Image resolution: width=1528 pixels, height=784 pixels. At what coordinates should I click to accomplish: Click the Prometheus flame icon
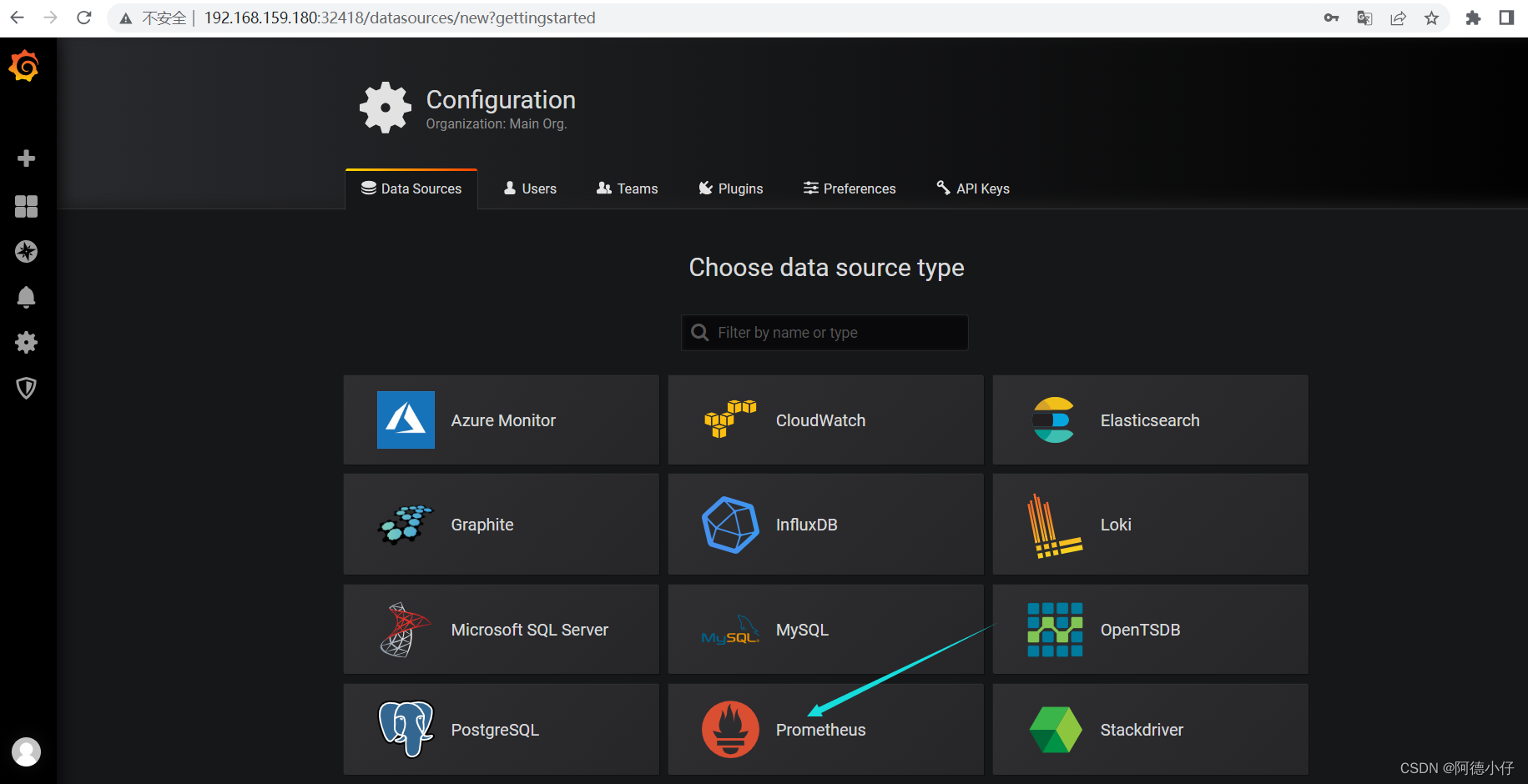click(730, 729)
